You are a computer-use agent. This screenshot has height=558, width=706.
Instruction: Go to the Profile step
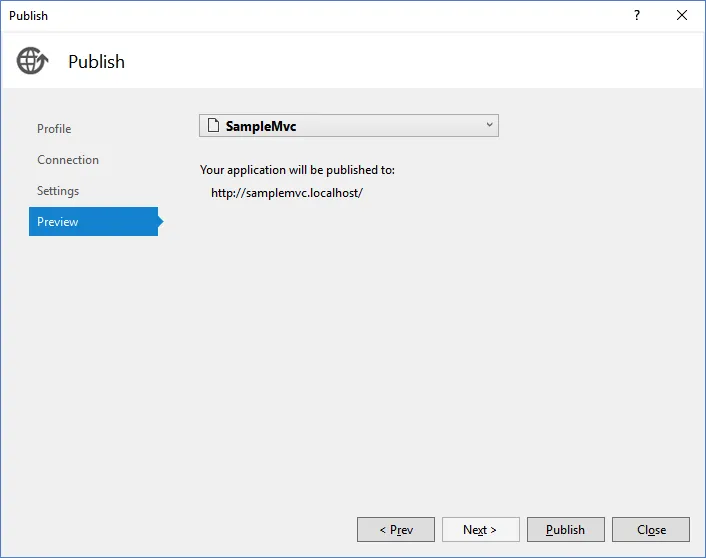[54, 129]
